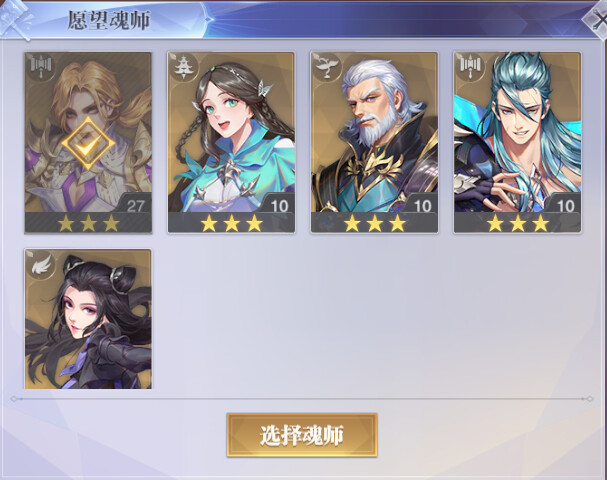Click lamp class icon on elder's card

326,67
